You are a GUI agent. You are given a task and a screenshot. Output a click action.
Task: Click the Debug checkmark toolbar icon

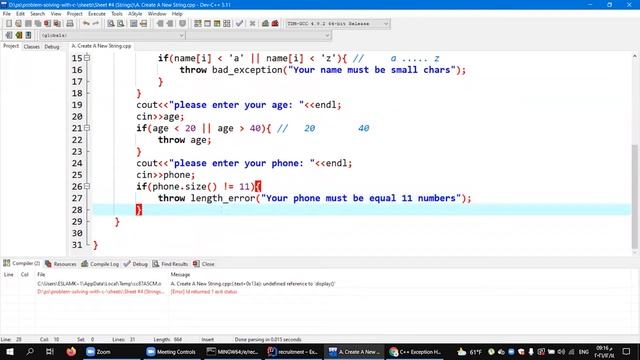[240, 24]
